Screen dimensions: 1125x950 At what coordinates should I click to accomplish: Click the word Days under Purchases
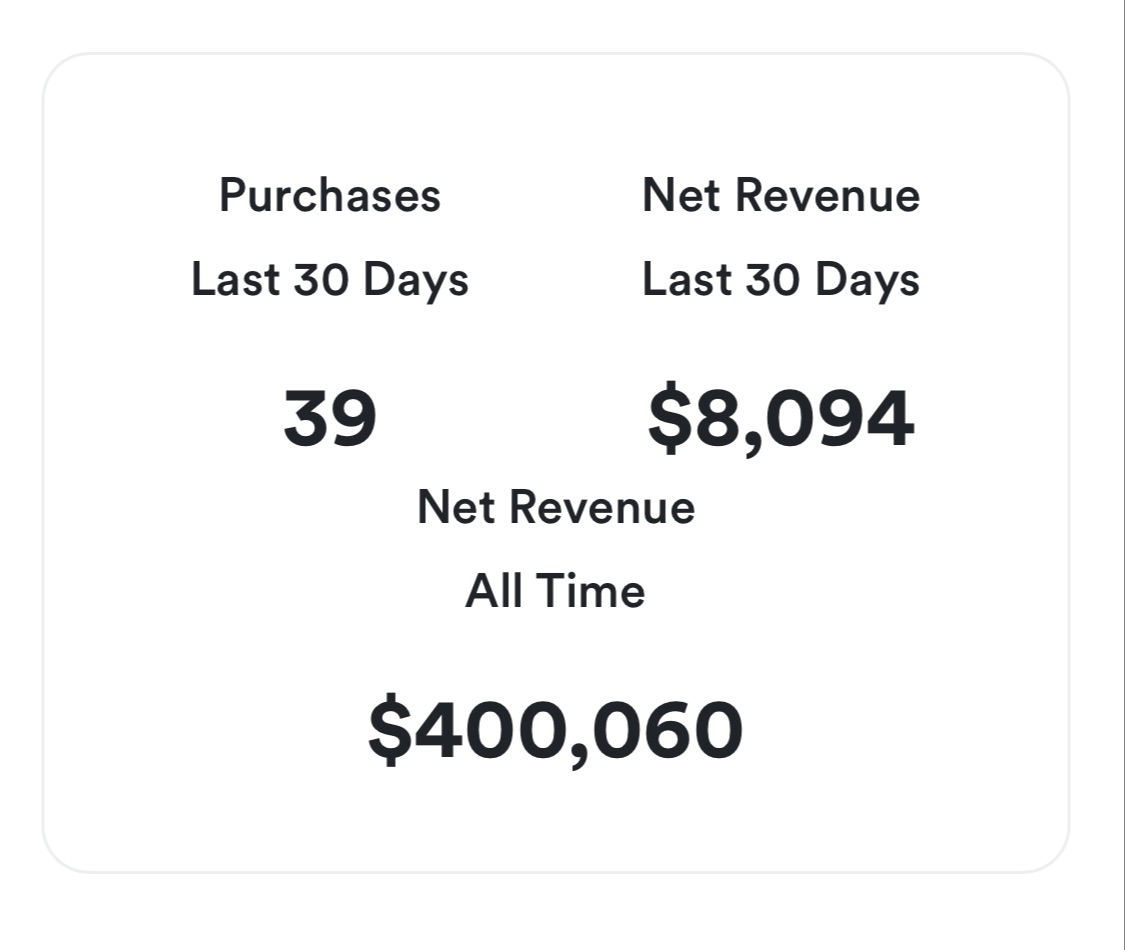pos(416,281)
